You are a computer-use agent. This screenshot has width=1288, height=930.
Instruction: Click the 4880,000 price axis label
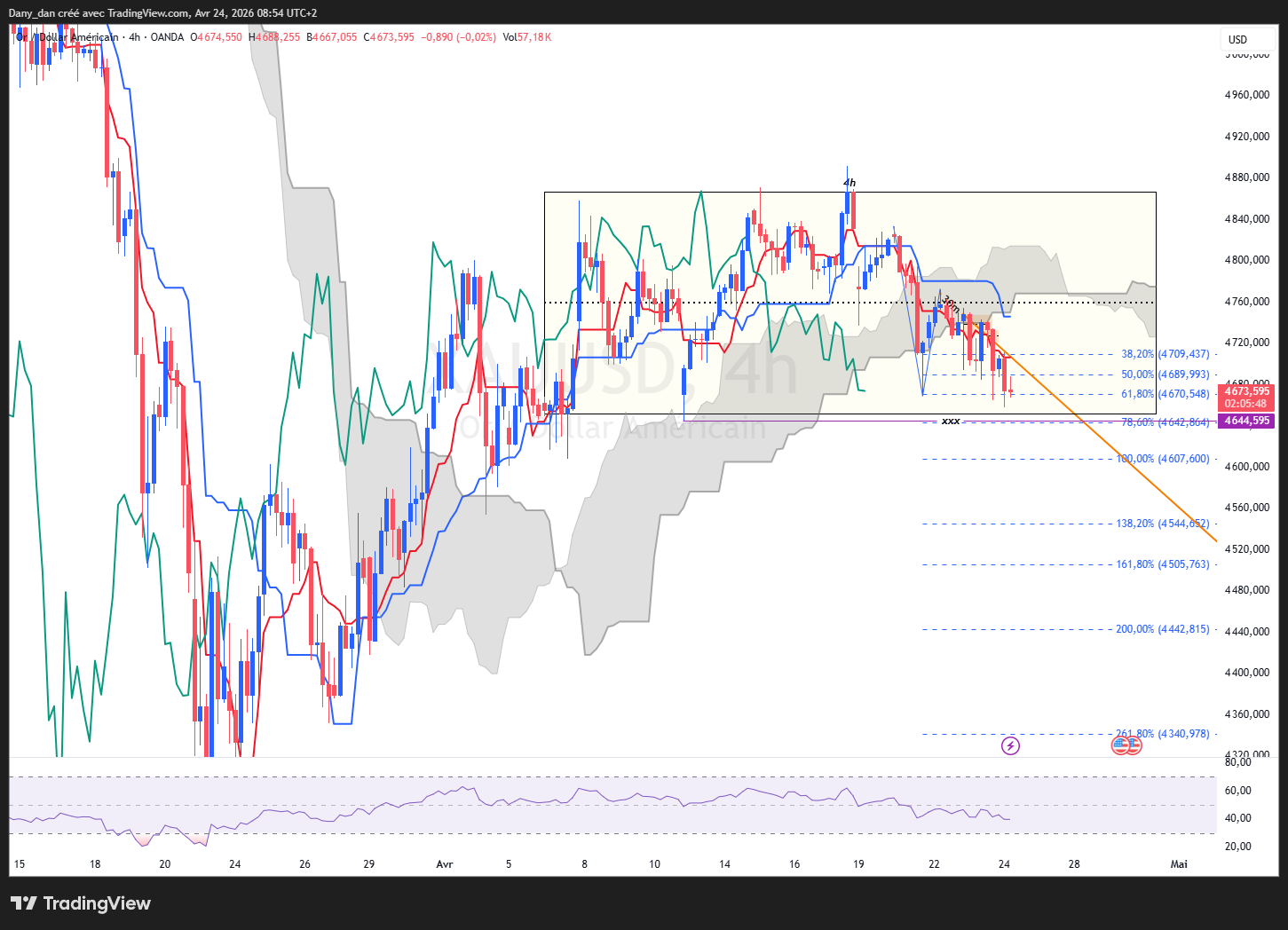(1247, 177)
